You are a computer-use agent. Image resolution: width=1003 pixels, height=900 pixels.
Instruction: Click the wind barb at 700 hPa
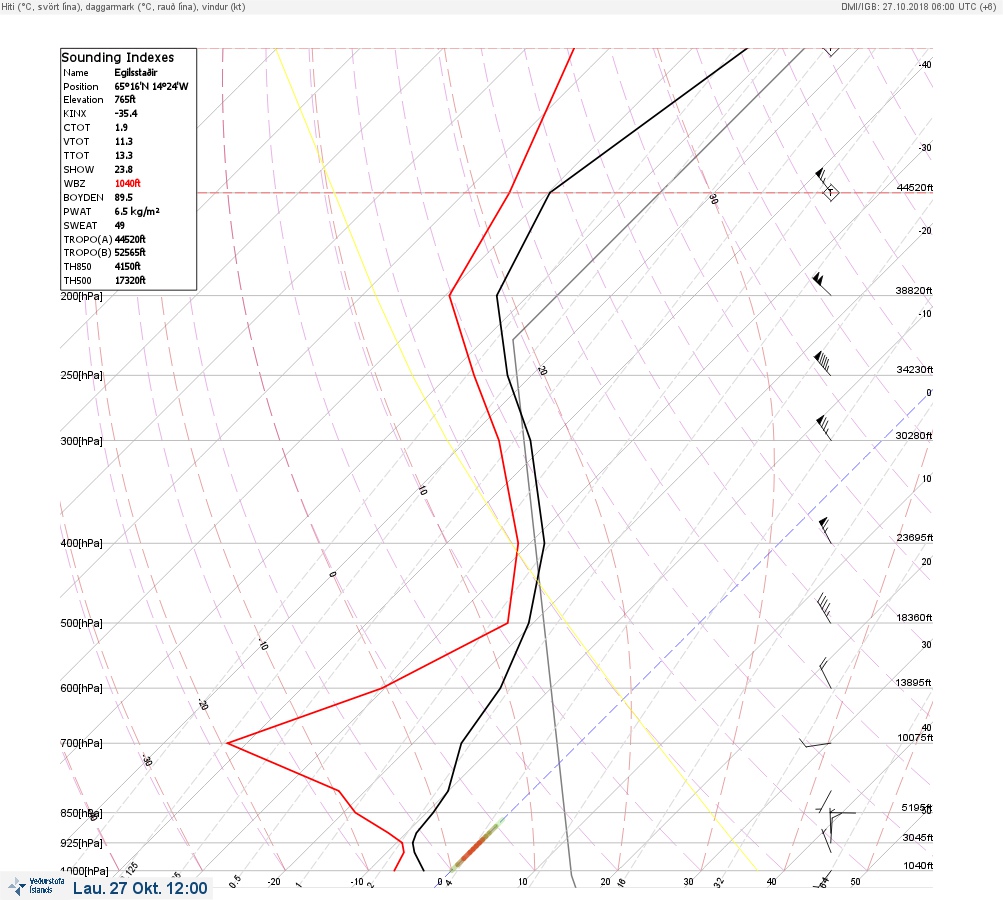816,743
